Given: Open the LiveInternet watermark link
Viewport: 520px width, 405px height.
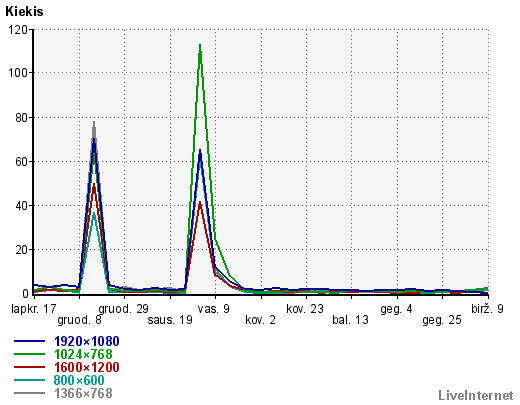Looking at the screenshot, I should (x=476, y=396).
